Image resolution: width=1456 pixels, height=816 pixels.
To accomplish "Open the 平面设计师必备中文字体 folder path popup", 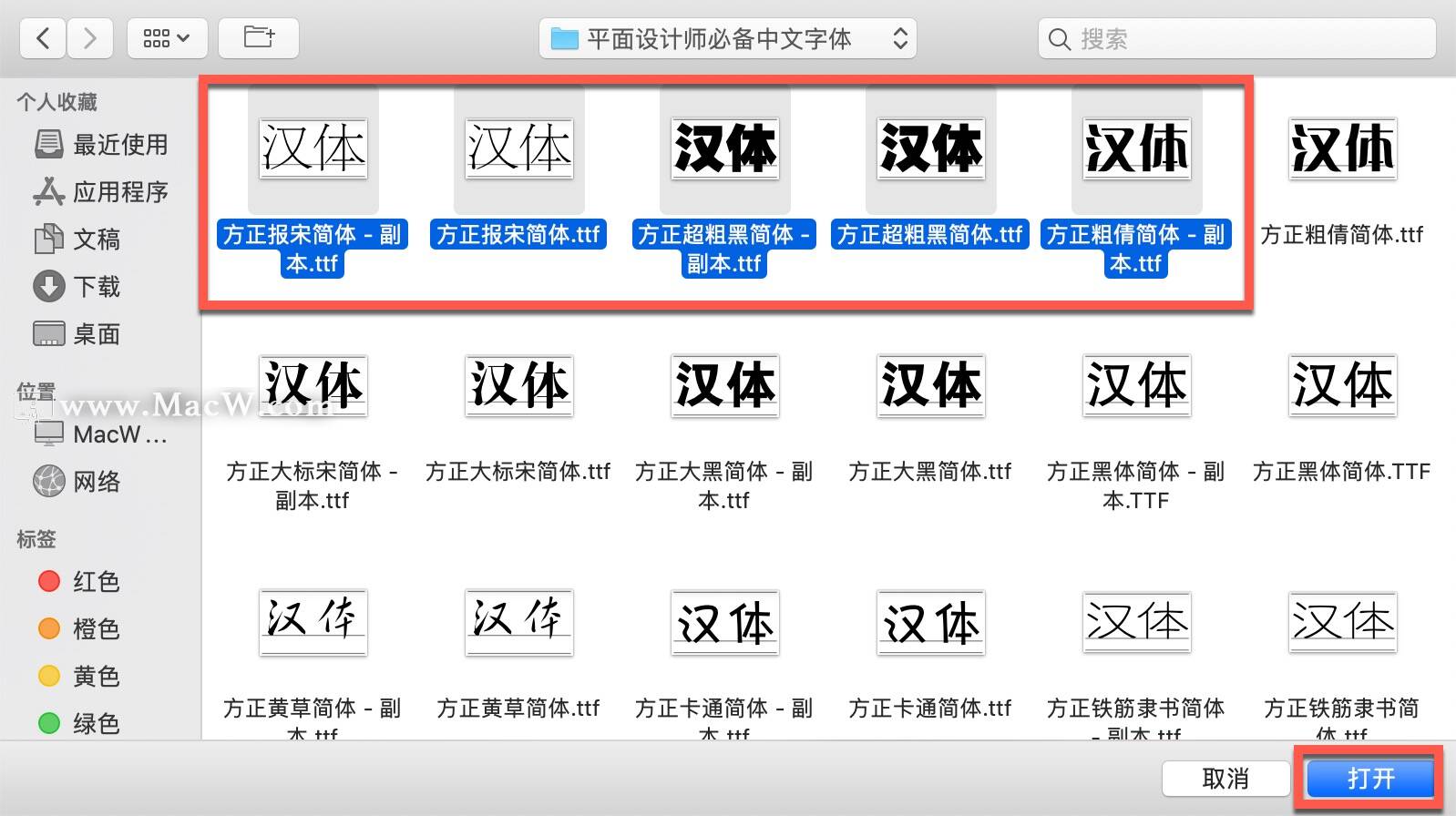I will click(x=727, y=38).
